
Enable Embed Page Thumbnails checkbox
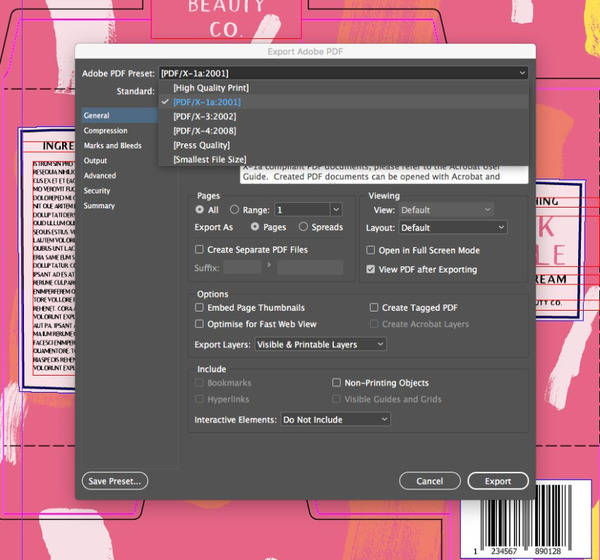coord(200,308)
